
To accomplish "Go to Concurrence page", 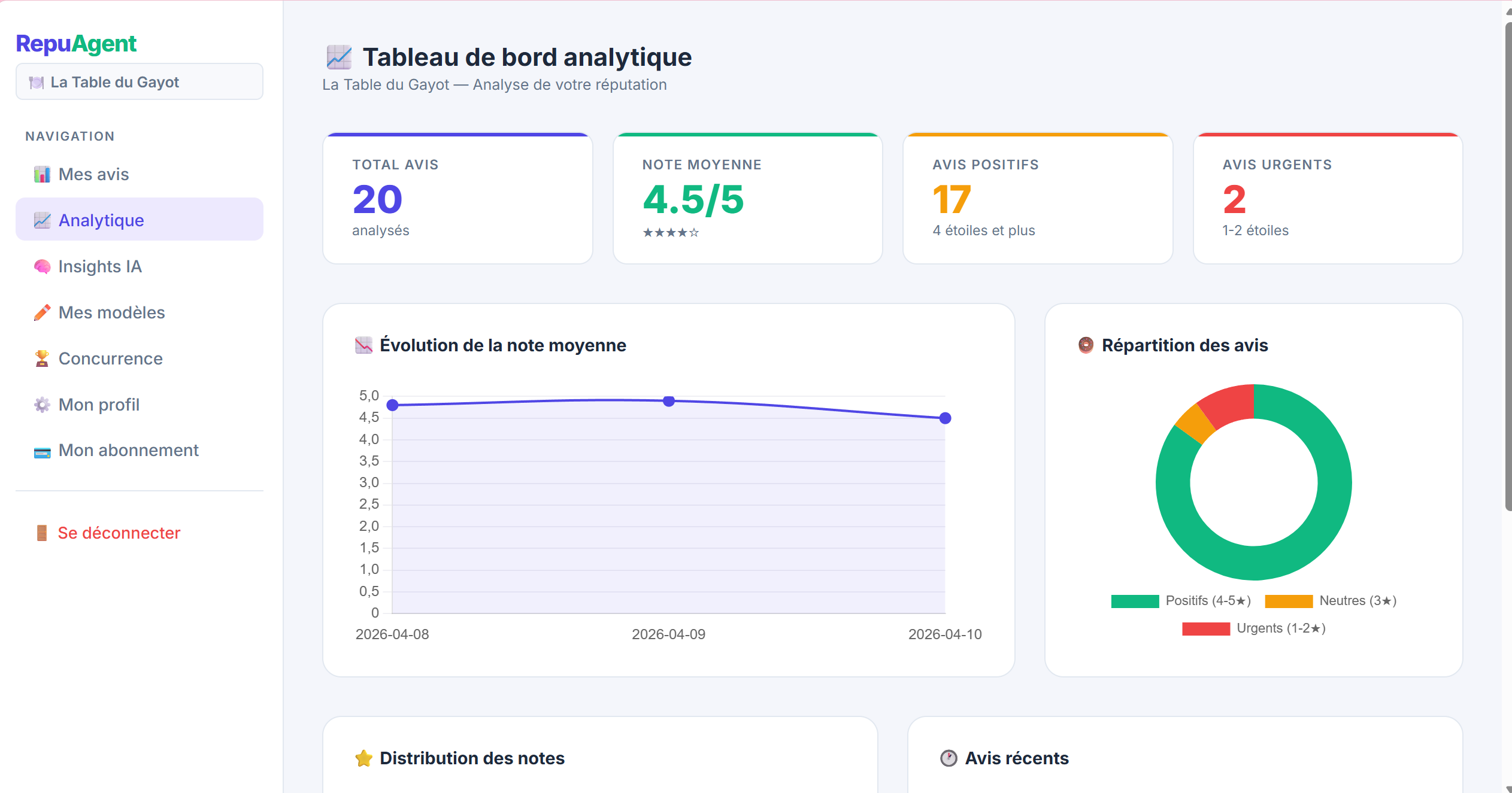I will point(110,359).
